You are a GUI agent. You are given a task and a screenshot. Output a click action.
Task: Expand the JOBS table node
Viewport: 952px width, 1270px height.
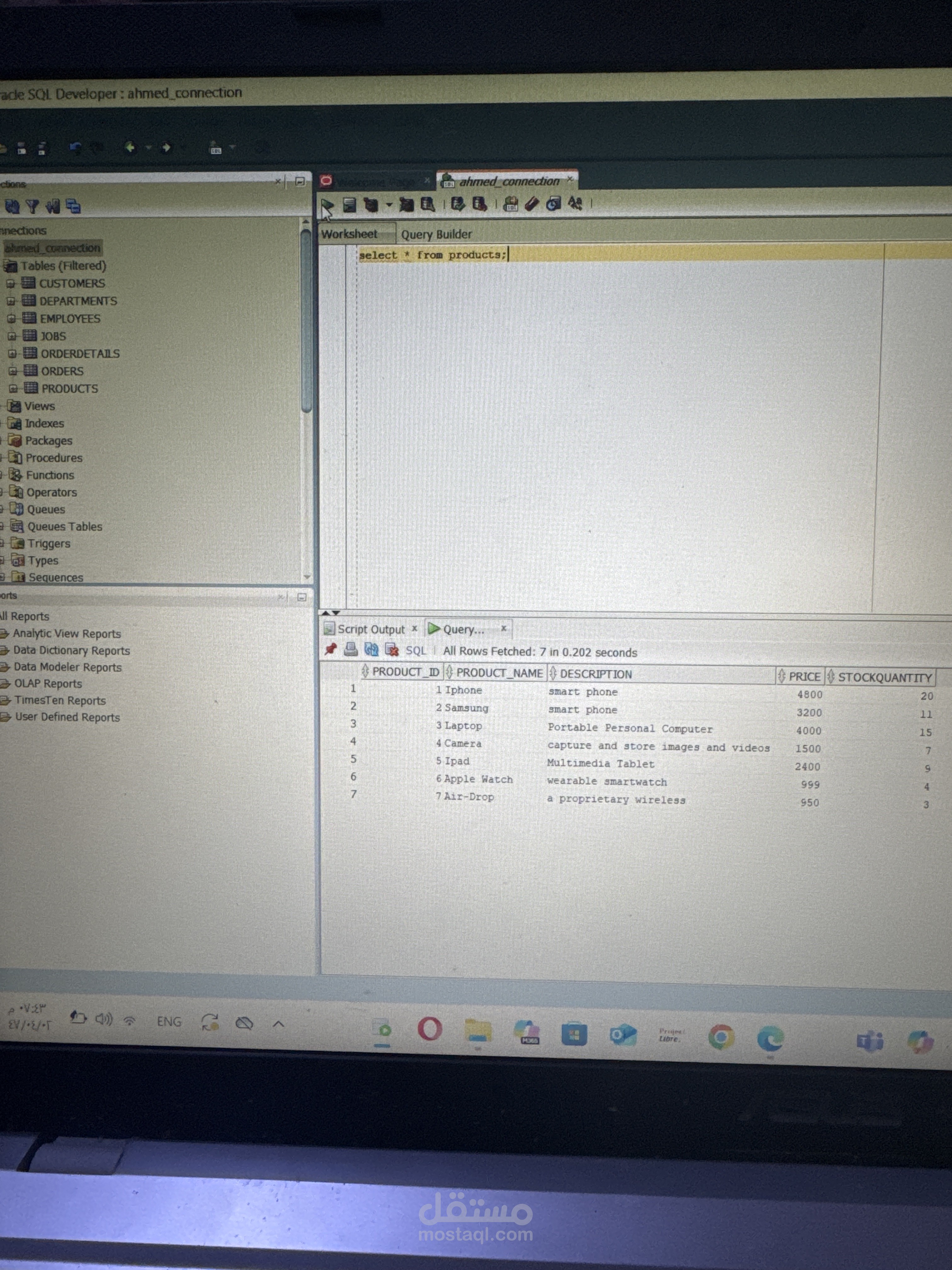click(x=11, y=336)
